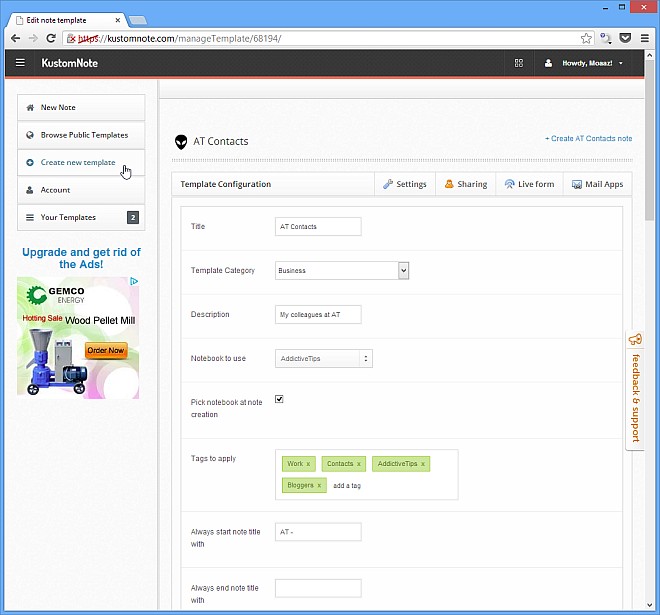
Task: Open the grid dashboard icon
Action: [x=519, y=63]
